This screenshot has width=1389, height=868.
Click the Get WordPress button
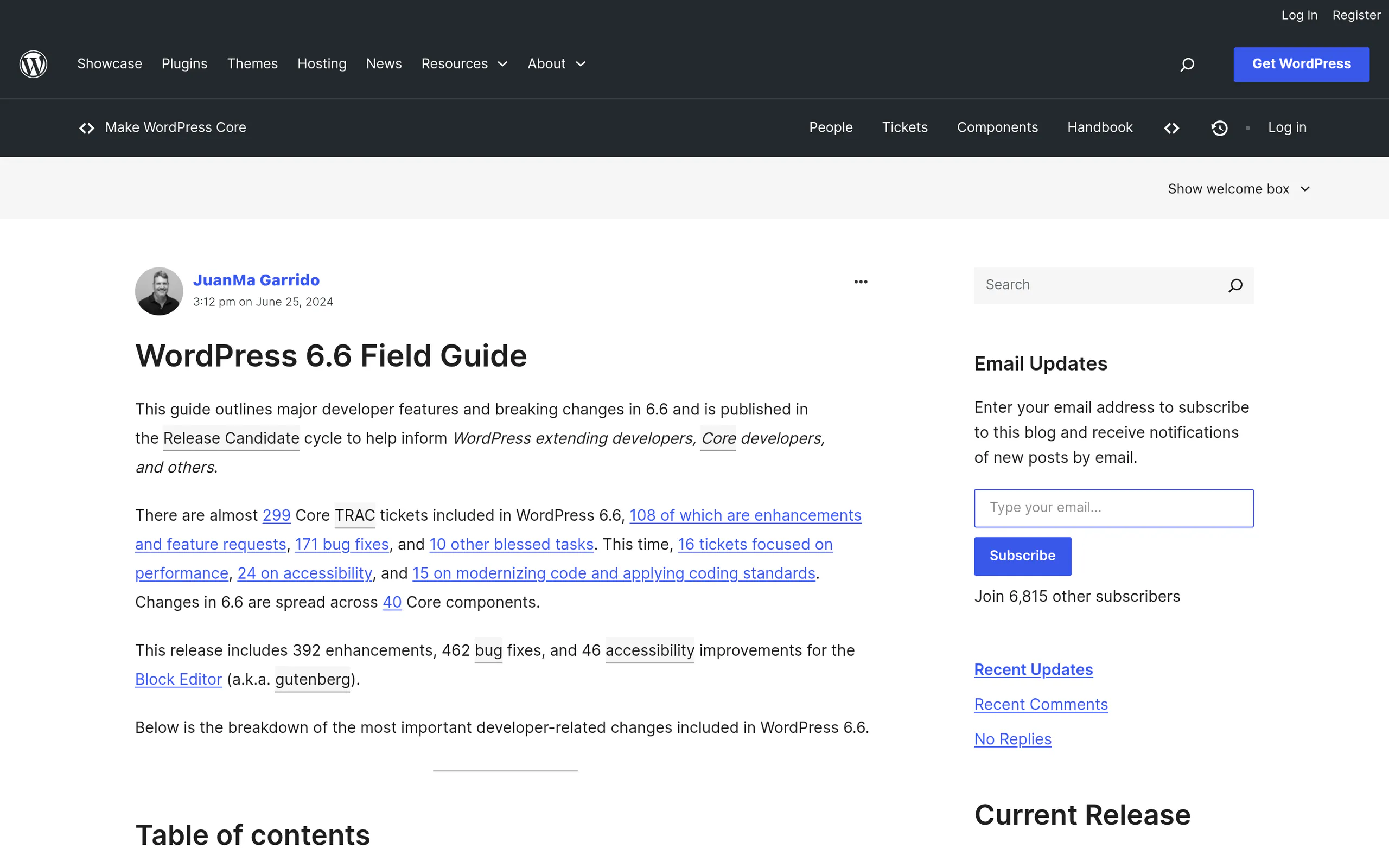click(1301, 65)
